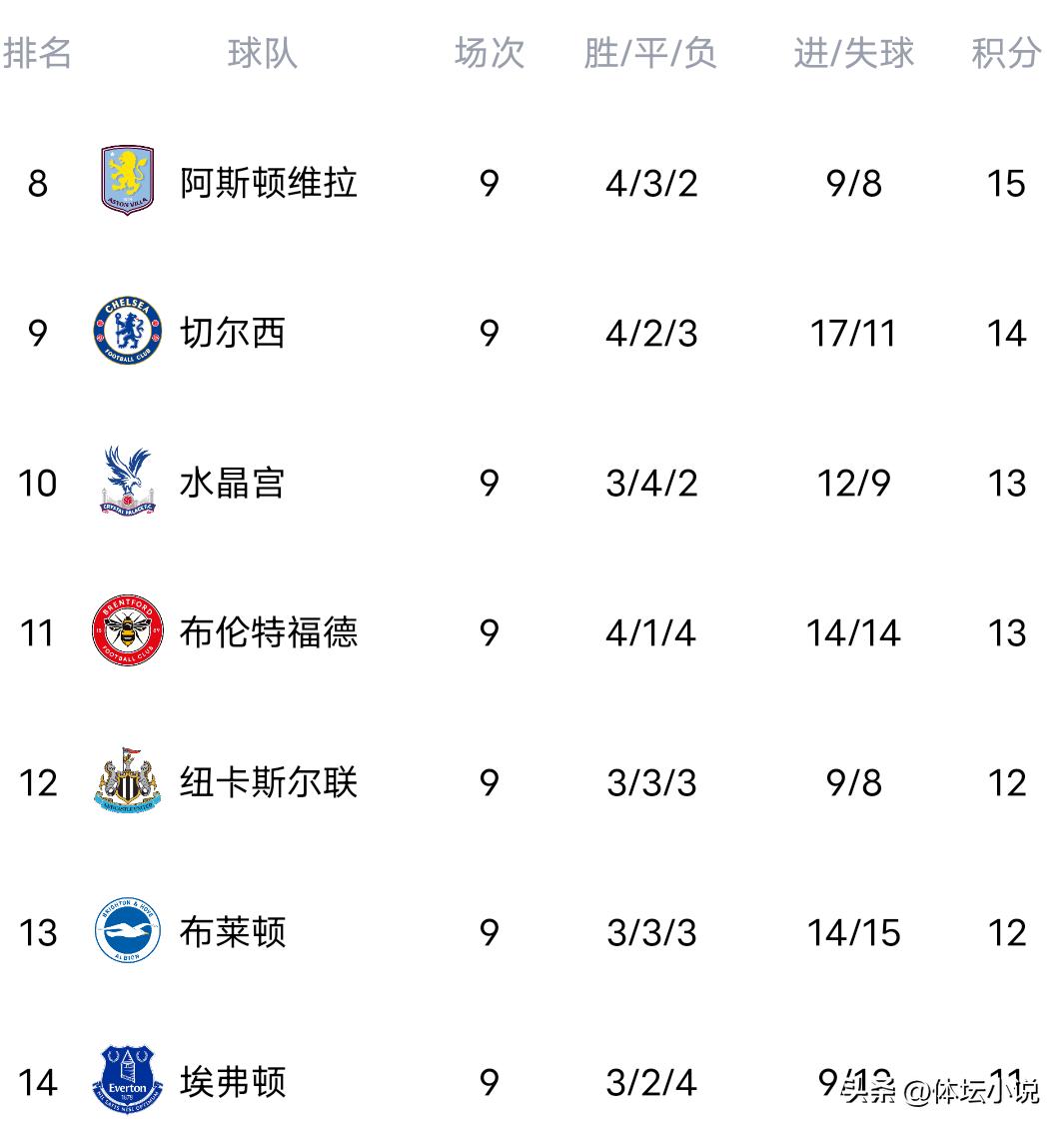Click the 场次 column header

(489, 53)
